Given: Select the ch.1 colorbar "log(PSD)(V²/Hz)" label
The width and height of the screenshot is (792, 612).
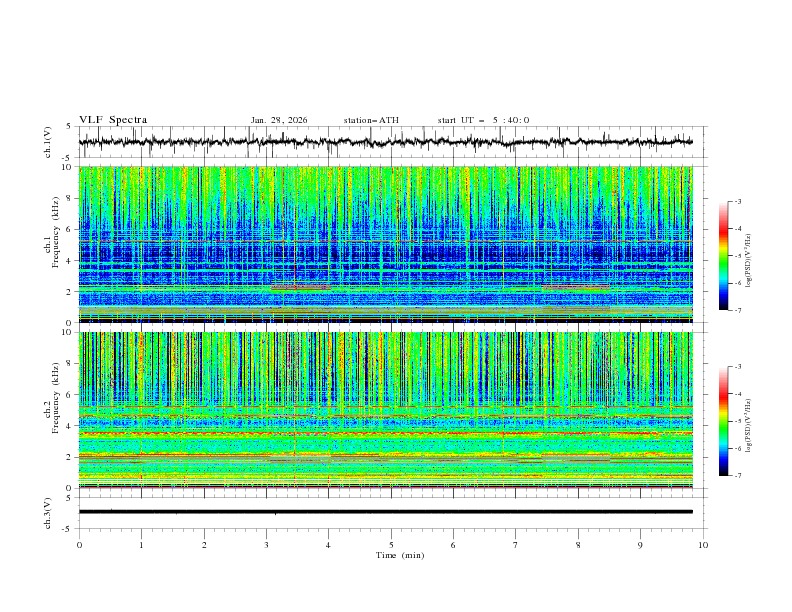Looking at the screenshot, I should (x=749, y=261).
